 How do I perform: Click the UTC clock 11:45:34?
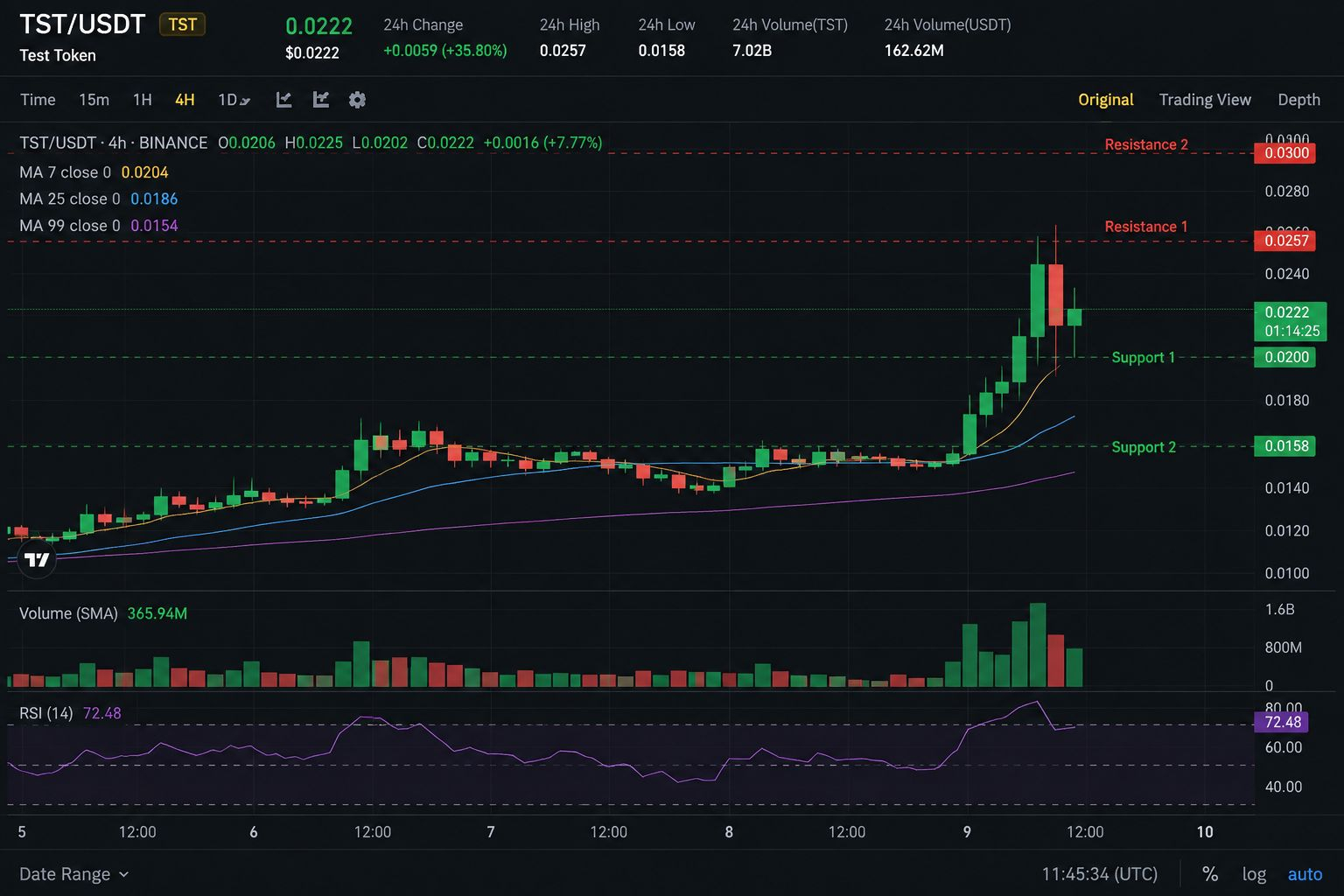click(x=1100, y=874)
